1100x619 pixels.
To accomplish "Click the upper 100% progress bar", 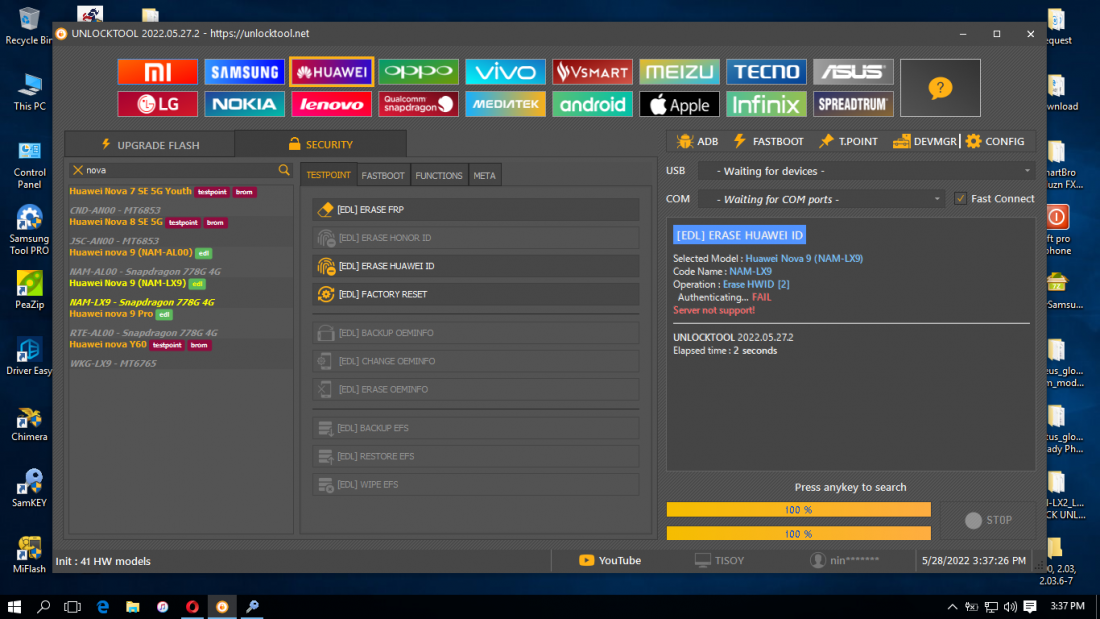I will (x=798, y=510).
